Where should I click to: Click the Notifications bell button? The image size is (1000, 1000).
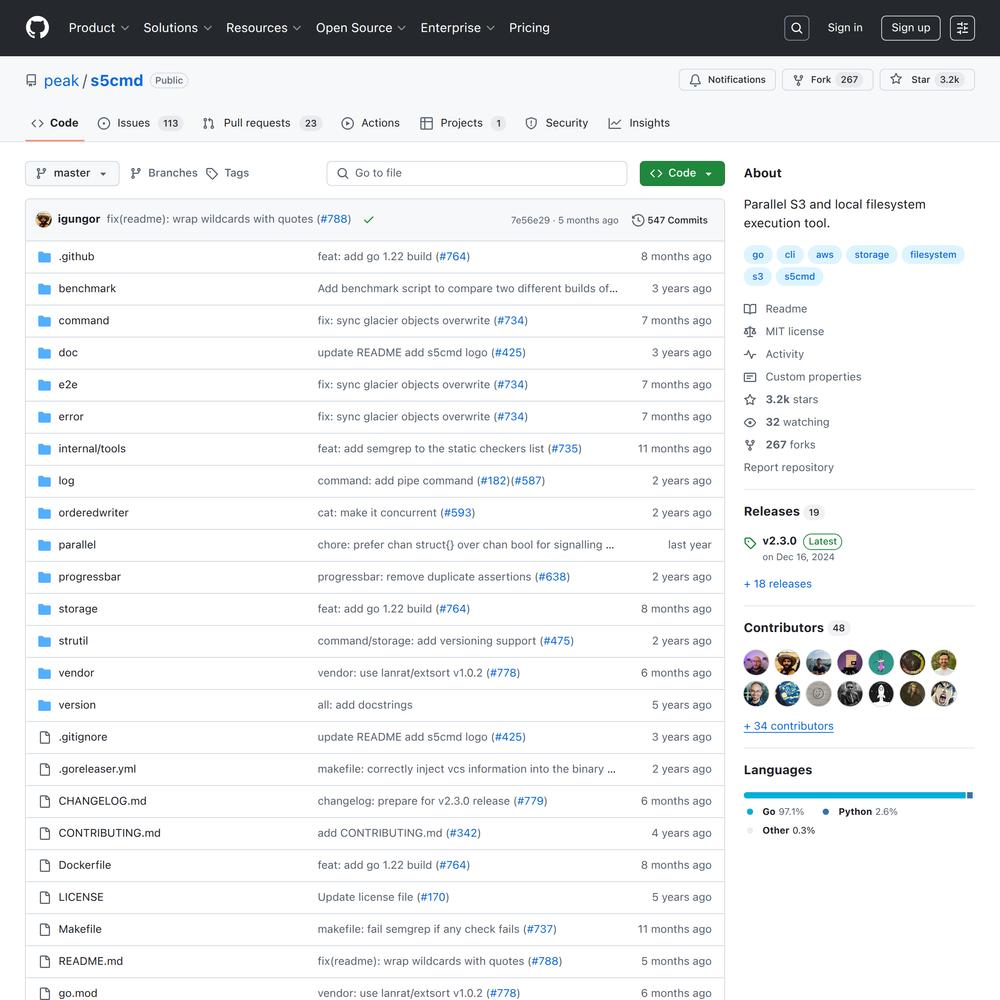(x=727, y=80)
